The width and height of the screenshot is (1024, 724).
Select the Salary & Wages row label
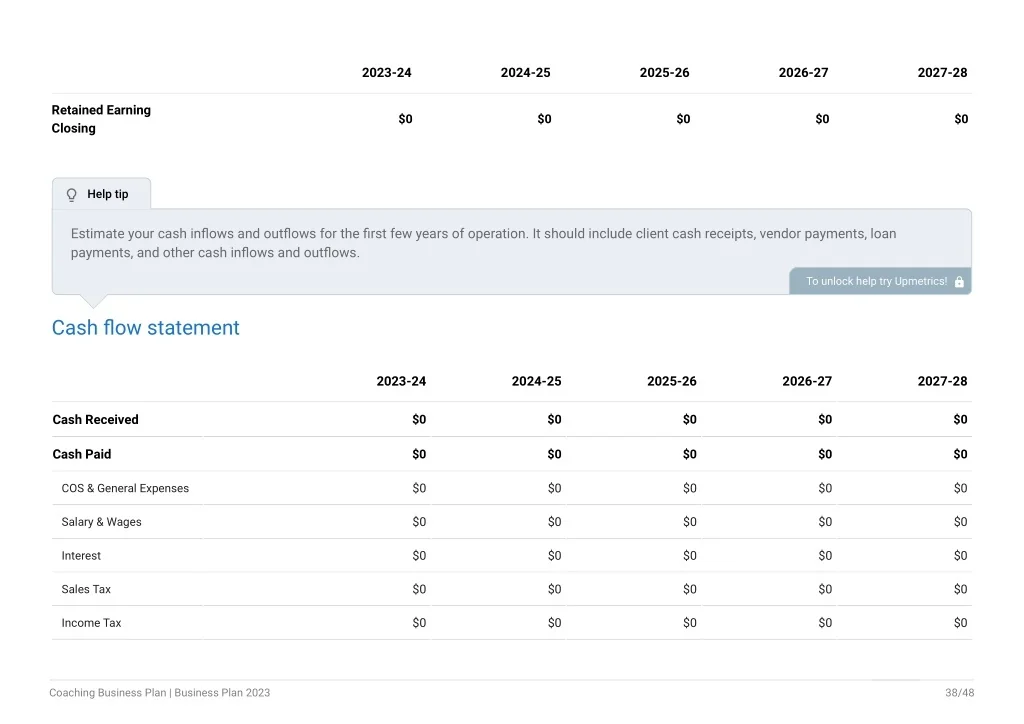click(x=101, y=522)
